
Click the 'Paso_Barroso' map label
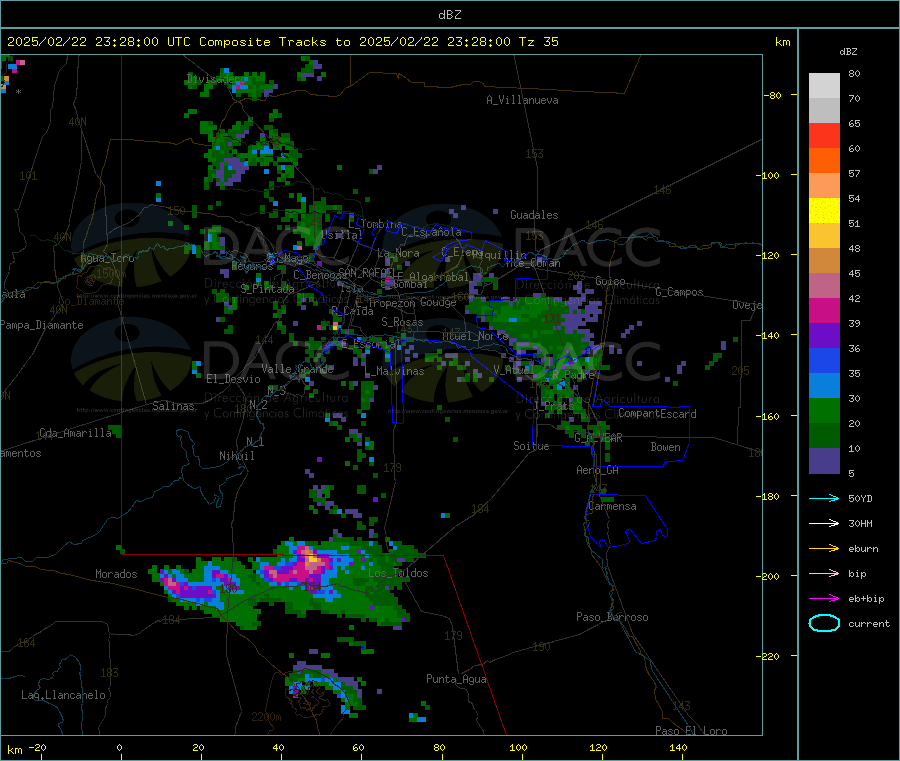612,617
